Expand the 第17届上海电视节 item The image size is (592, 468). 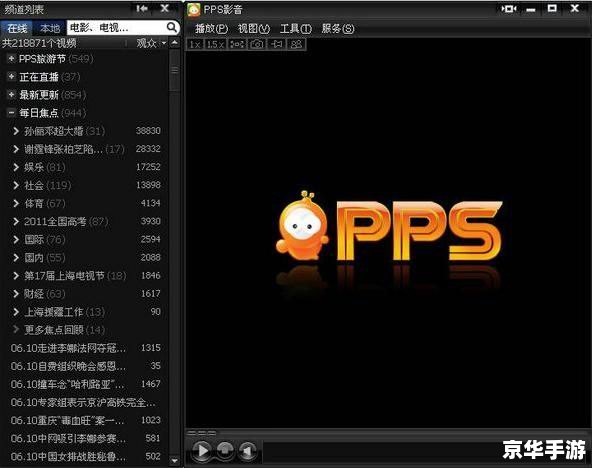[x=16, y=276]
